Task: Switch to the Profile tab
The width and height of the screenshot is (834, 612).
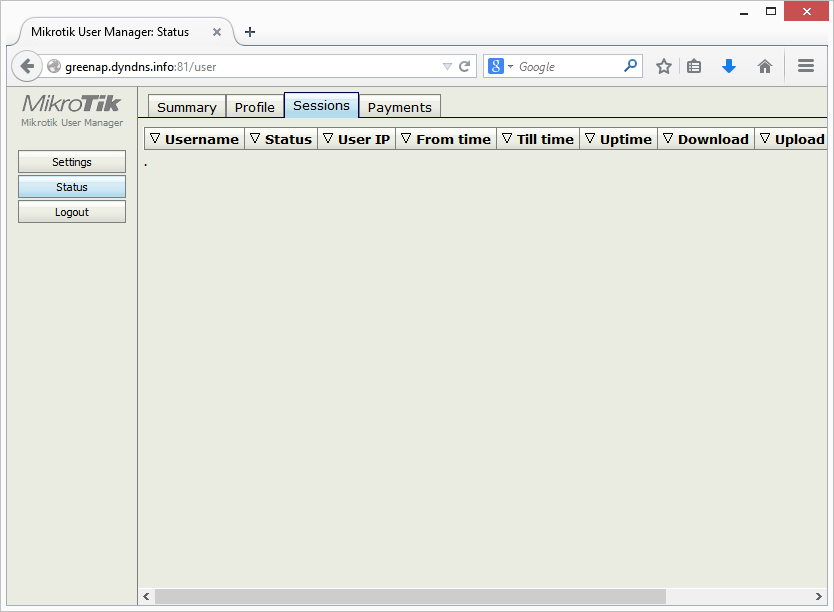Action: pyautogui.click(x=255, y=107)
